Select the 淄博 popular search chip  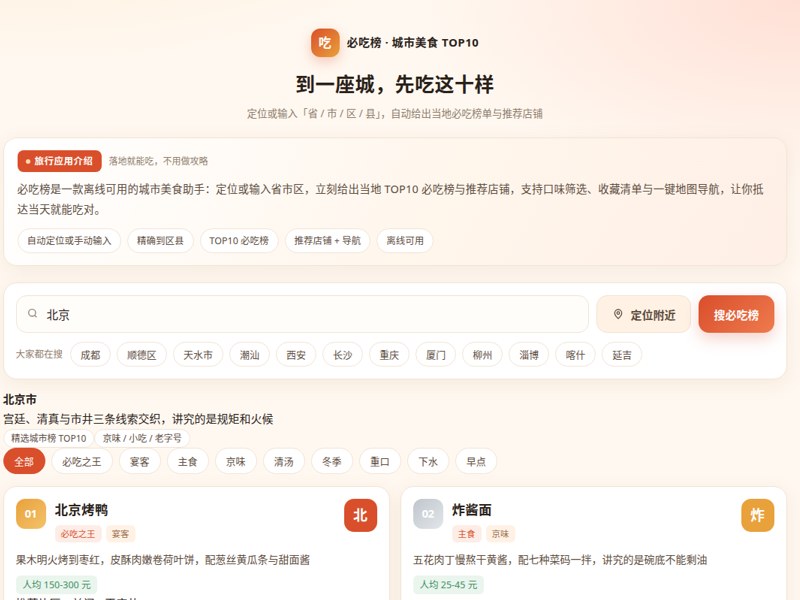click(529, 355)
